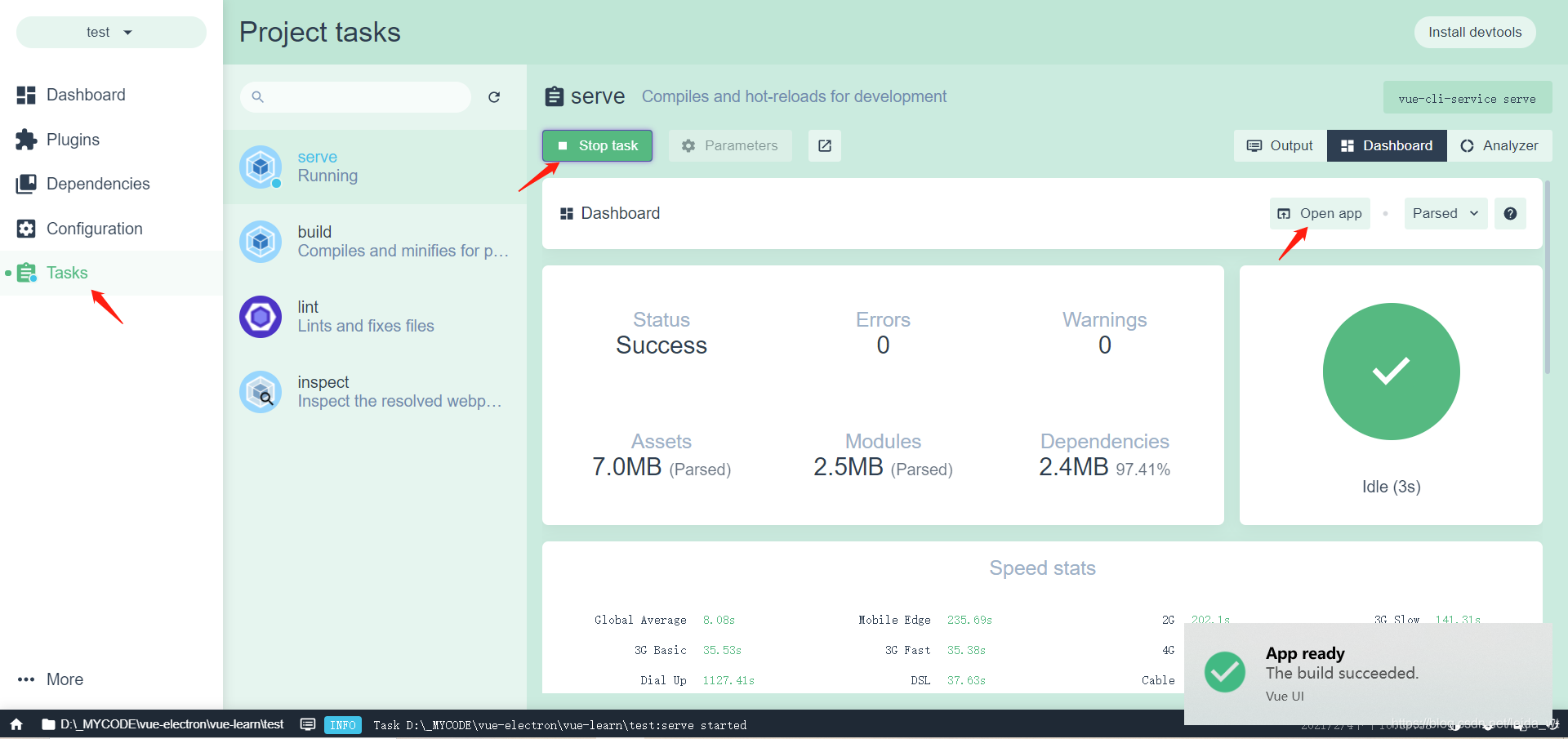The height and width of the screenshot is (739, 1568).
Task: Click the Idle (3s) status text
Action: point(1391,487)
